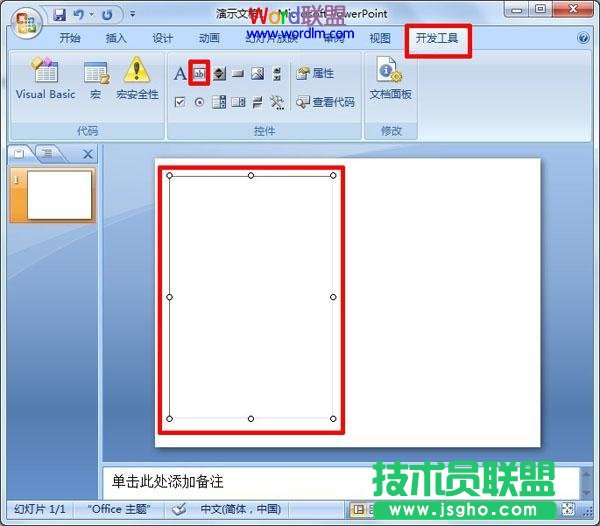
Task: Open 宏安全性 macro security settings
Action: pos(137,79)
